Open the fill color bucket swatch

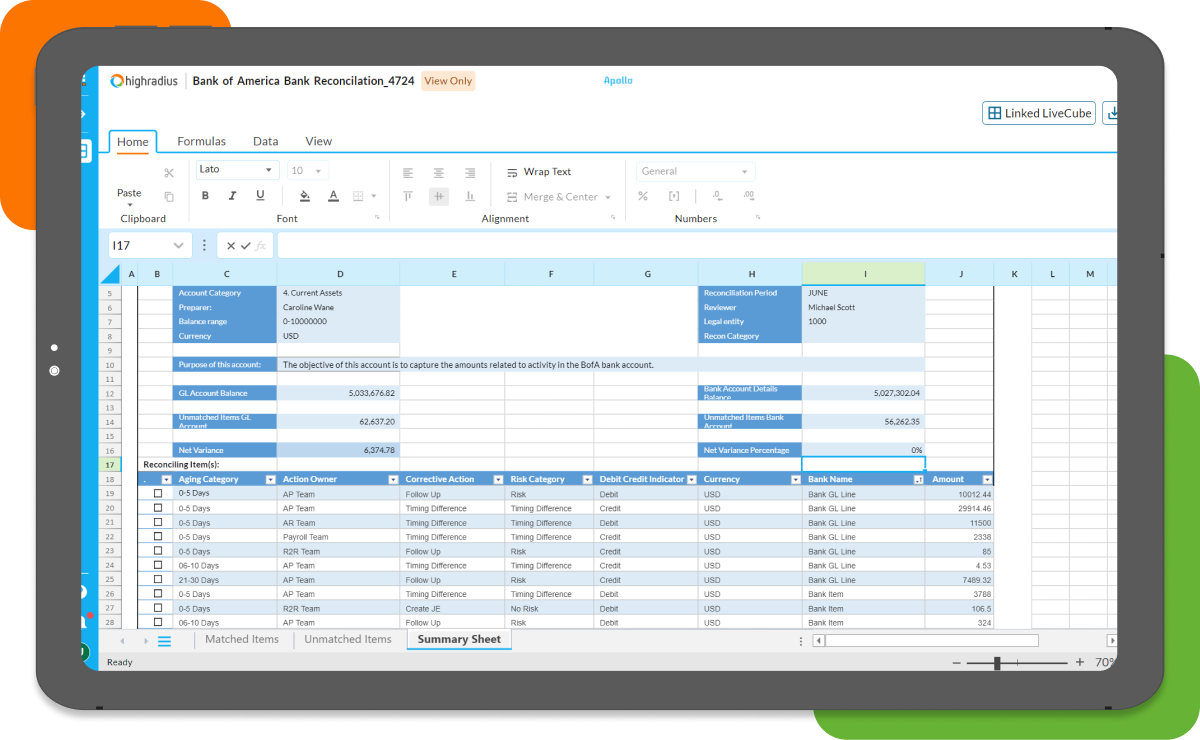[305, 196]
